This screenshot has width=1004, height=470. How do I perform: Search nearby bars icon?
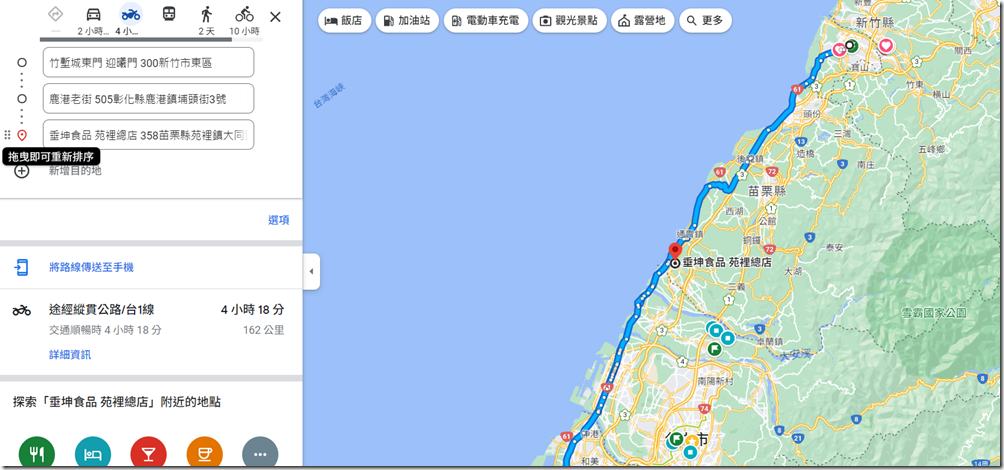[149, 453]
